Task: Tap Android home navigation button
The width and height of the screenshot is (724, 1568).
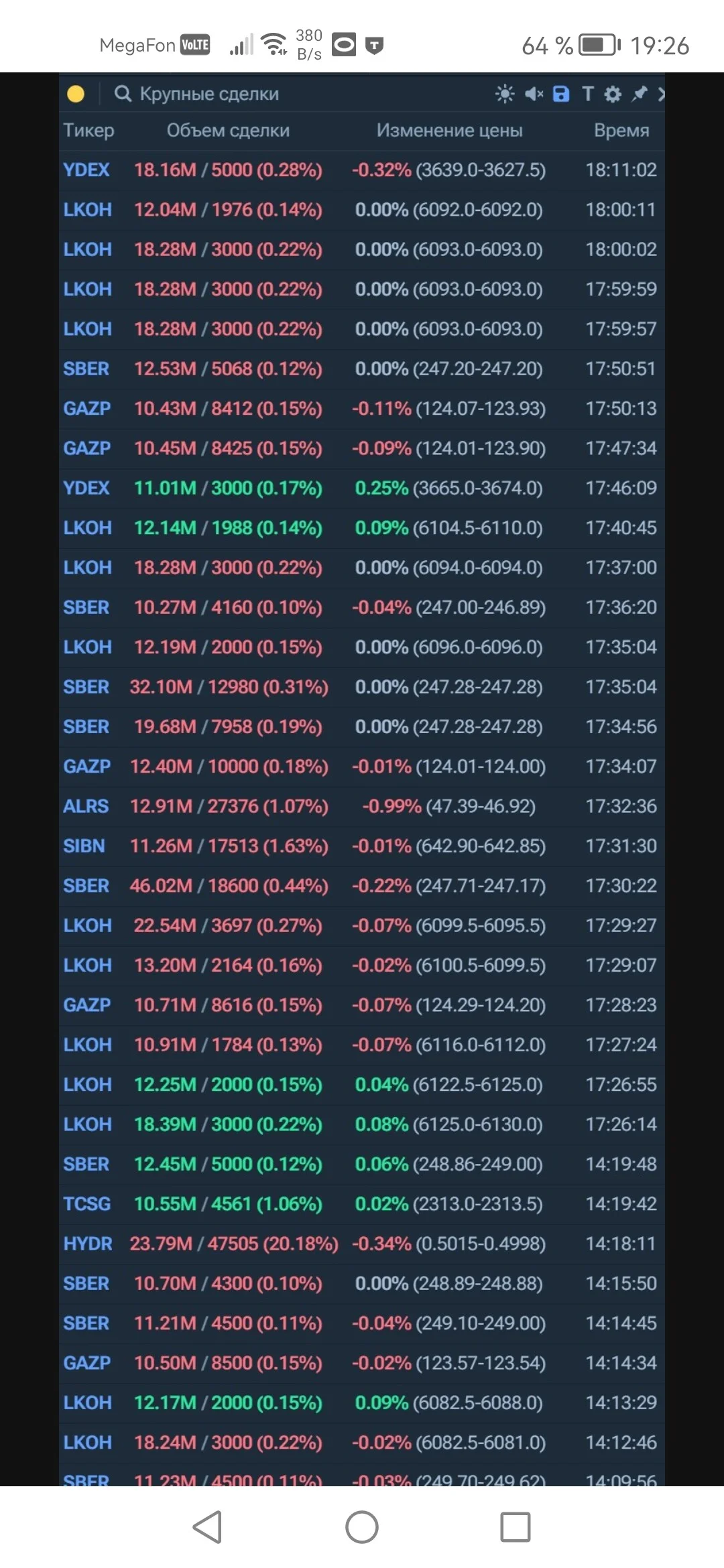Action: click(362, 1527)
